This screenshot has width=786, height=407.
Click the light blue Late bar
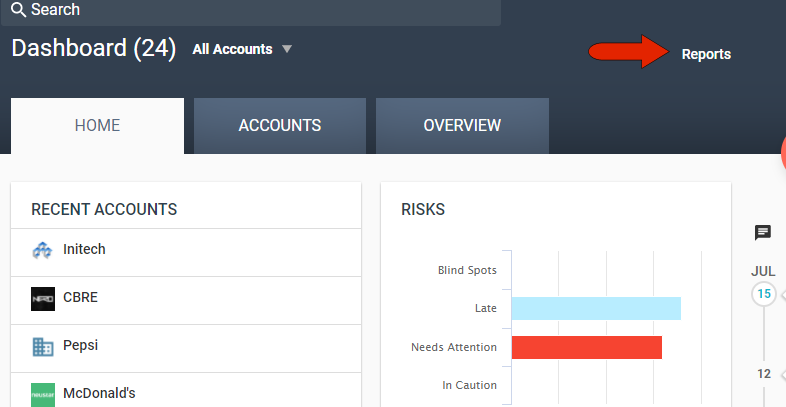pos(596,308)
